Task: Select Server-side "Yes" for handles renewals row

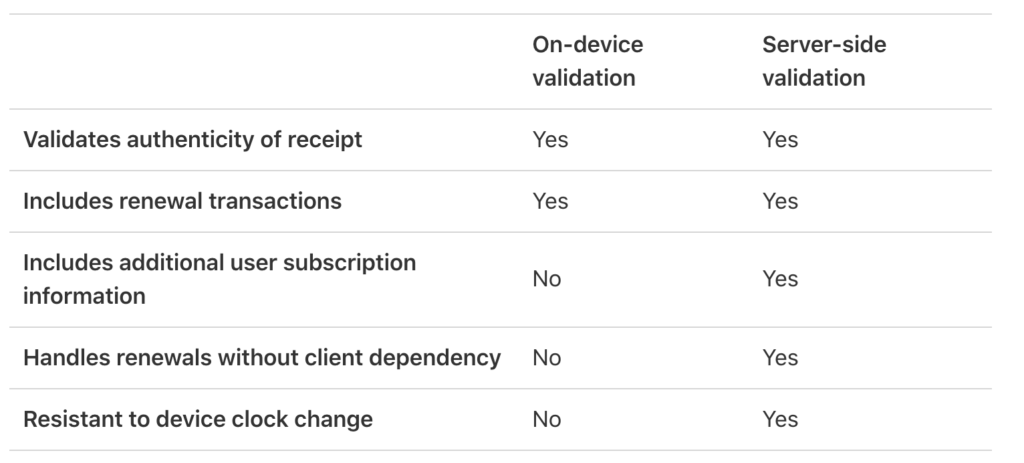Action: point(780,357)
